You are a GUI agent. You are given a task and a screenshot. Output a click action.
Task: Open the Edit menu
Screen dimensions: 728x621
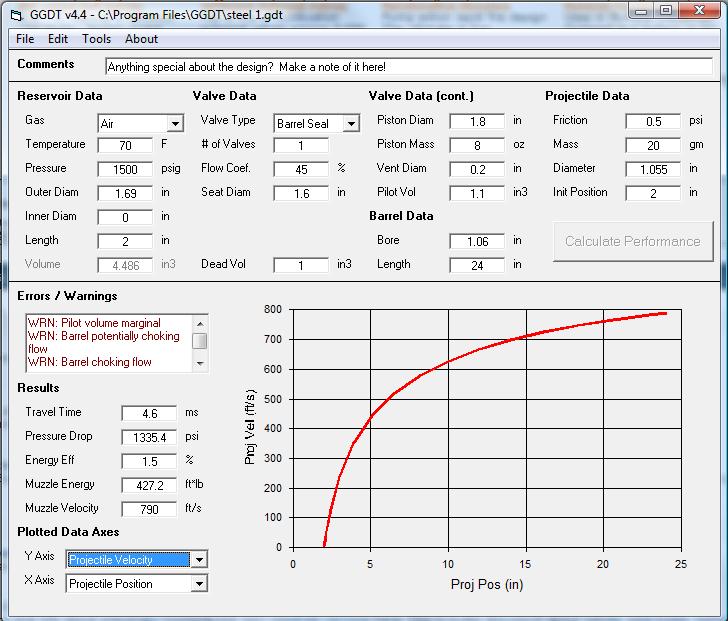coord(58,39)
